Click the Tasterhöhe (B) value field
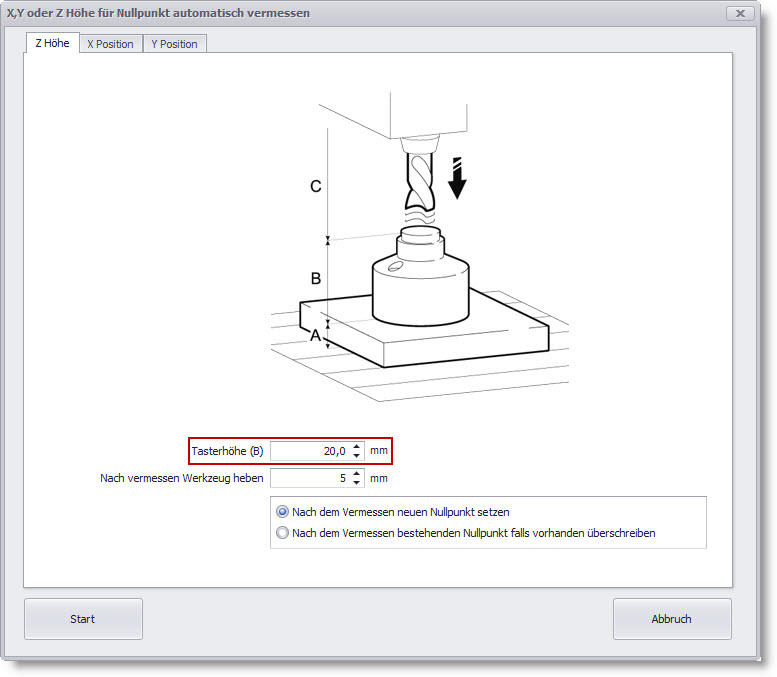Screen dimensions: 777x677 [x=308, y=451]
